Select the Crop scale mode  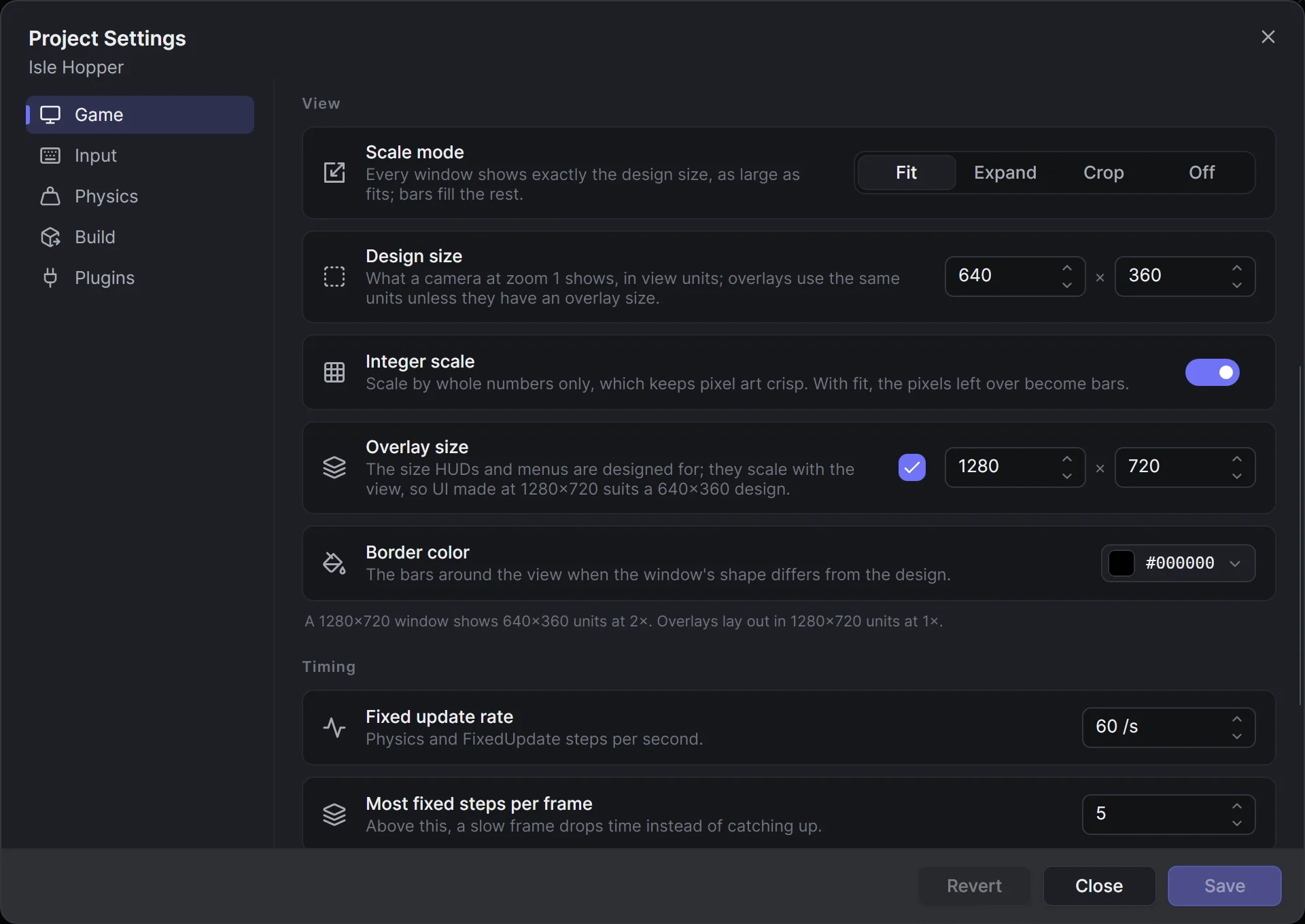[1104, 173]
